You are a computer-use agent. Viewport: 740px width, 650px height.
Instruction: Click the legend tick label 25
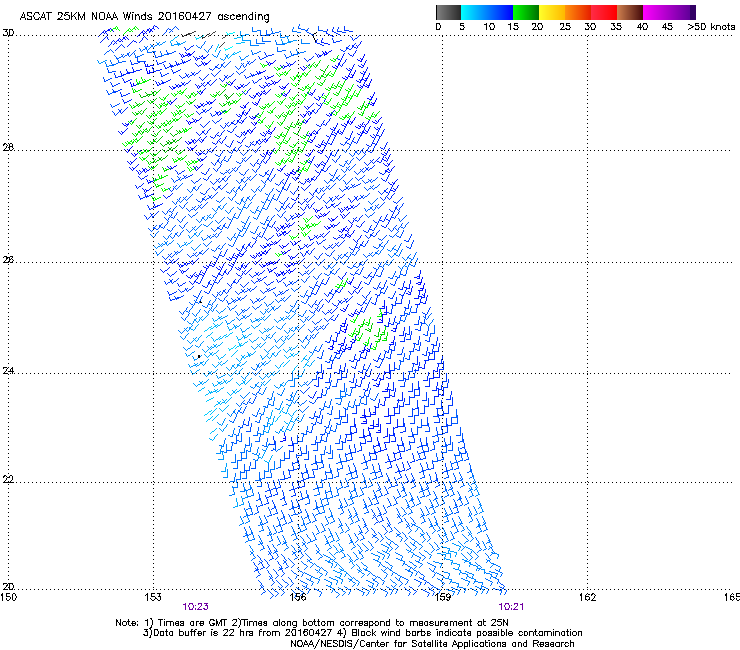tap(565, 27)
